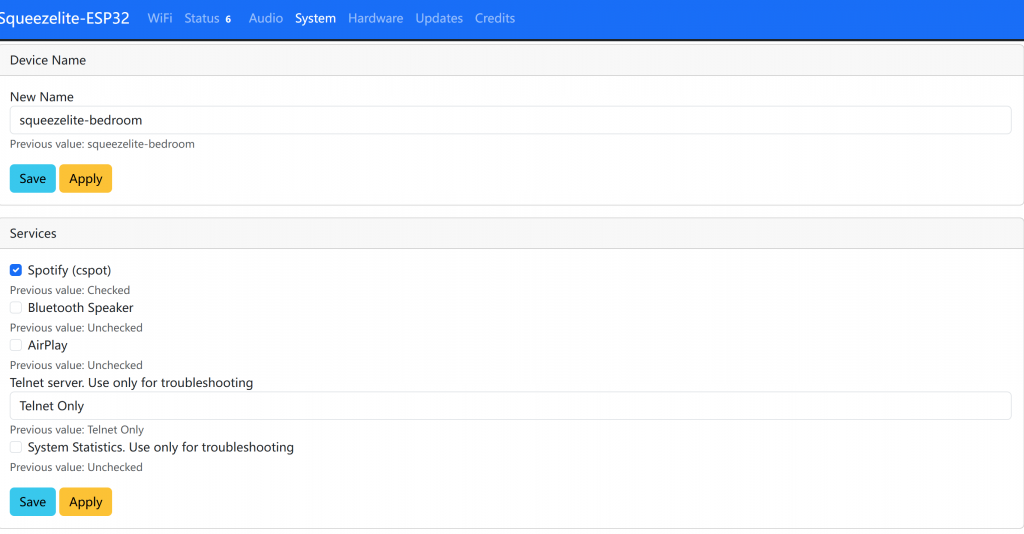Switch to the WiFi tab
Viewport: 1024px width, 534px height.
point(160,18)
